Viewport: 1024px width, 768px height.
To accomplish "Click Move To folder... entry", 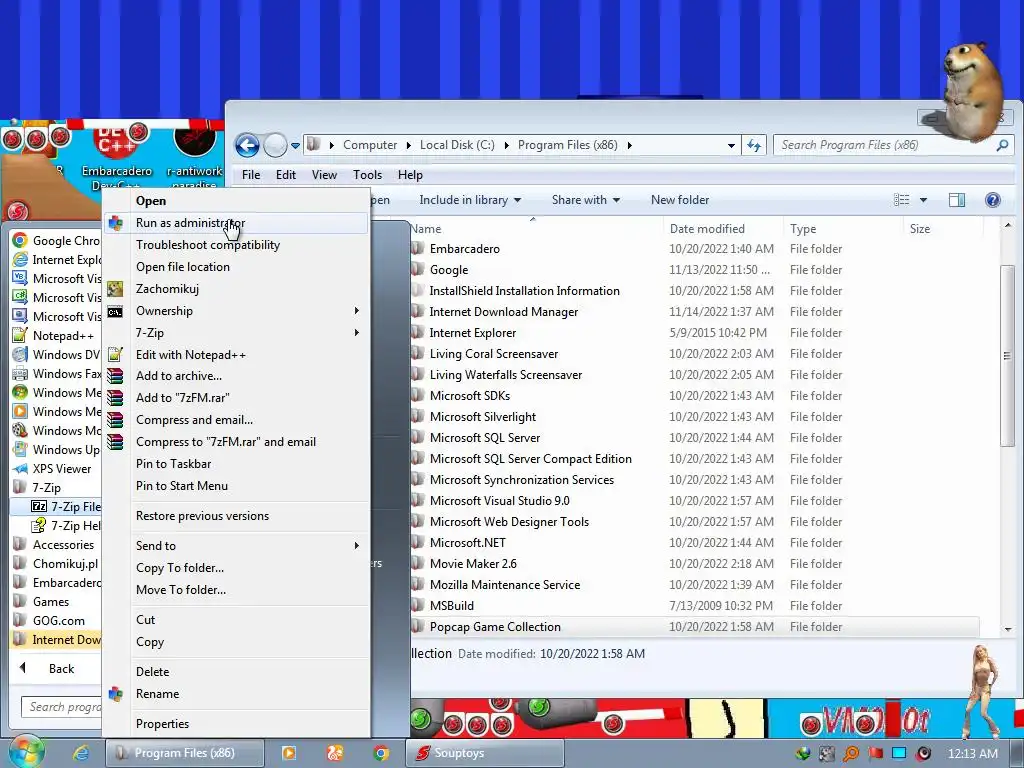I will point(181,590).
